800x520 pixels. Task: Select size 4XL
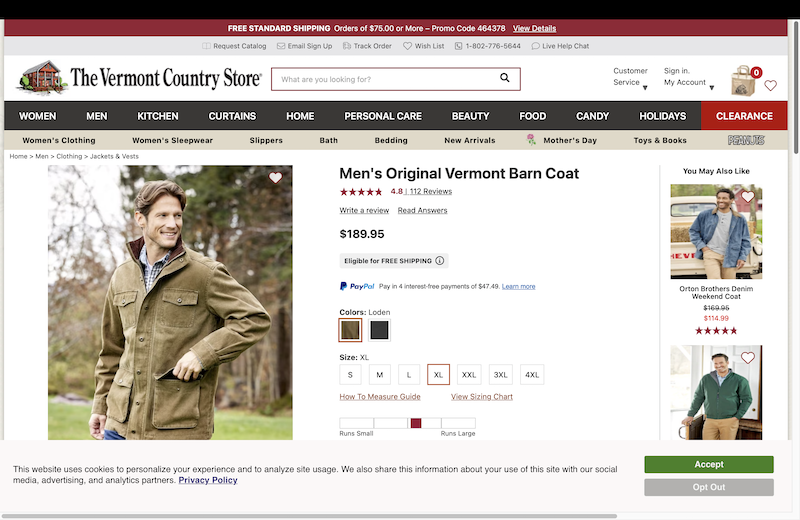(x=532, y=375)
